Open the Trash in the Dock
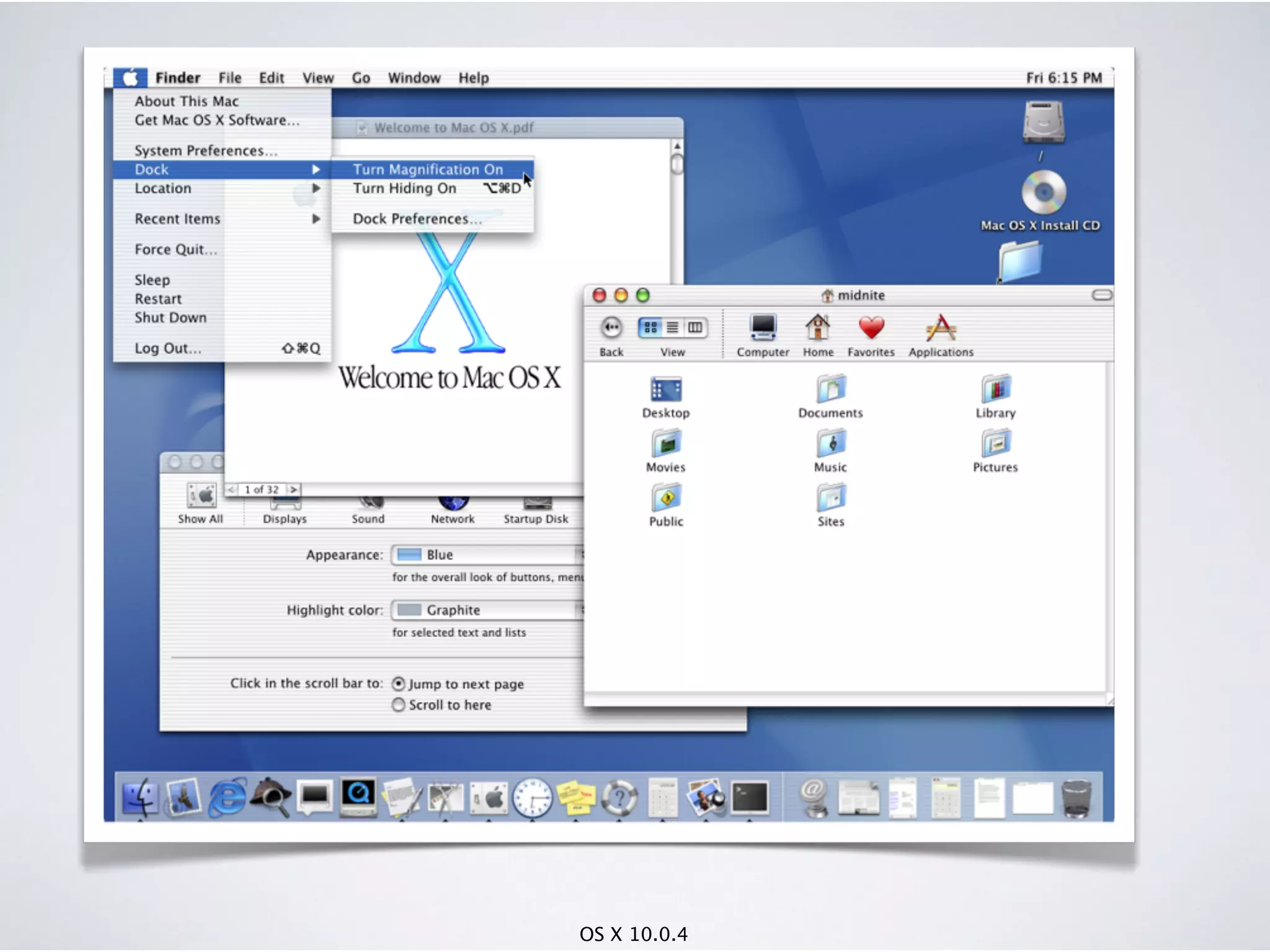The image size is (1270, 952). tap(1077, 798)
